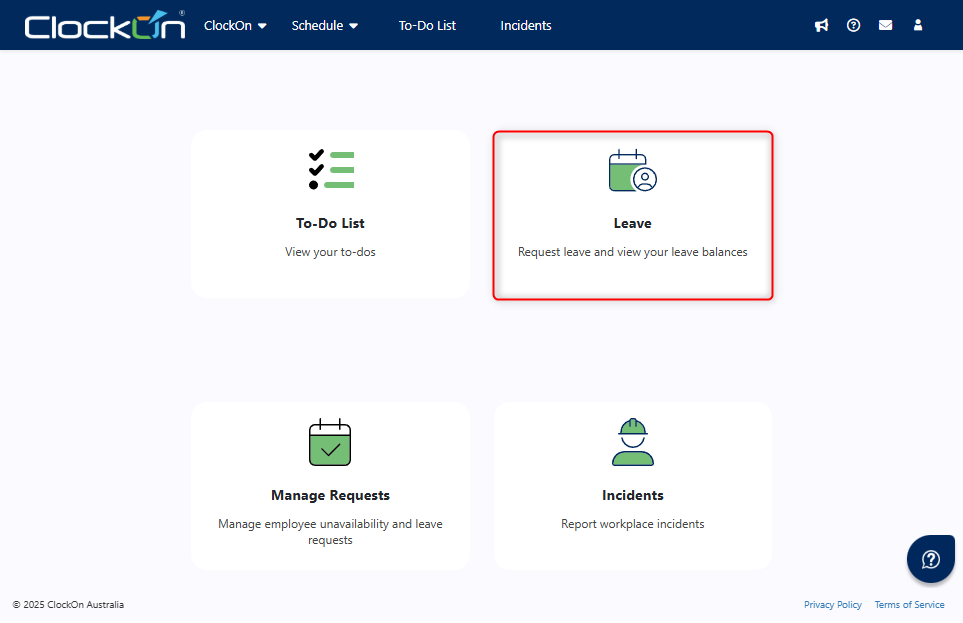Go to Incidents in navigation bar
The image size is (963, 623).
coord(526,26)
